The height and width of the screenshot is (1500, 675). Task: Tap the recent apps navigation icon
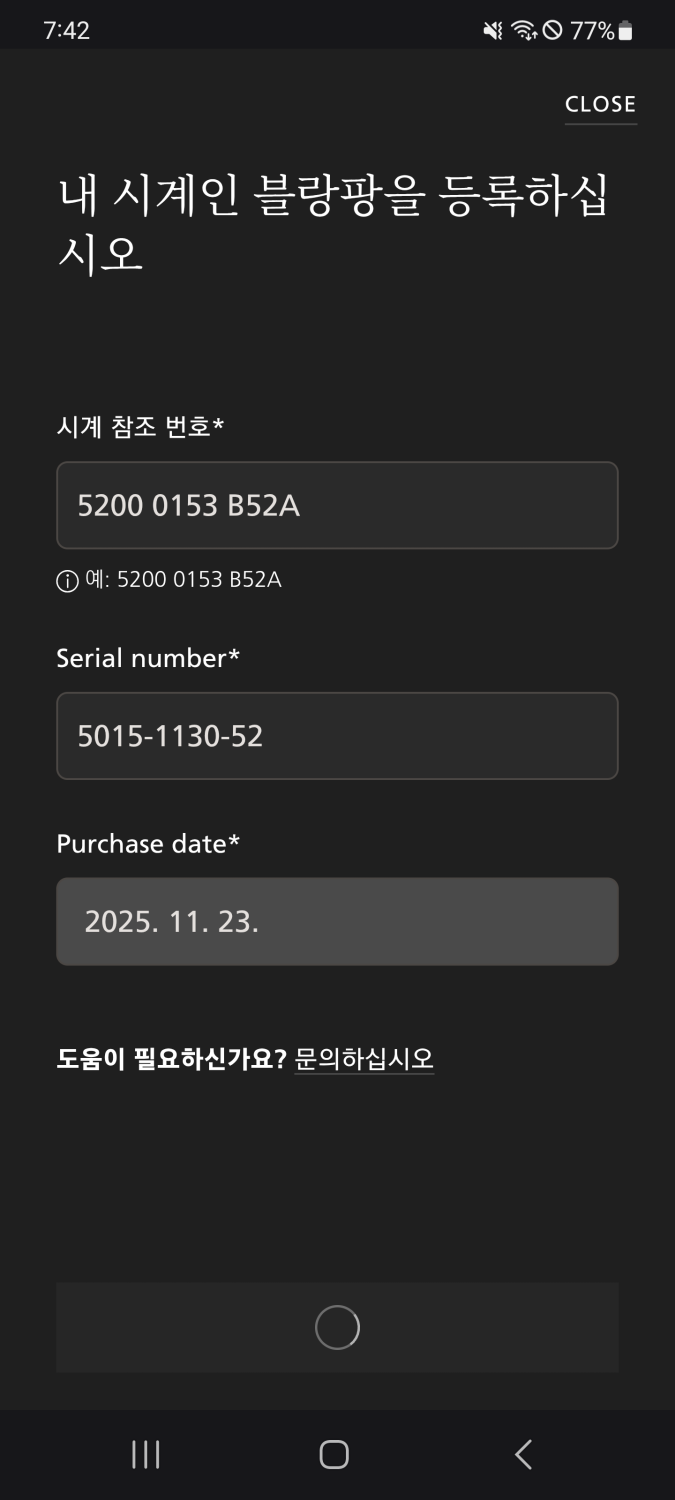coord(146,1454)
